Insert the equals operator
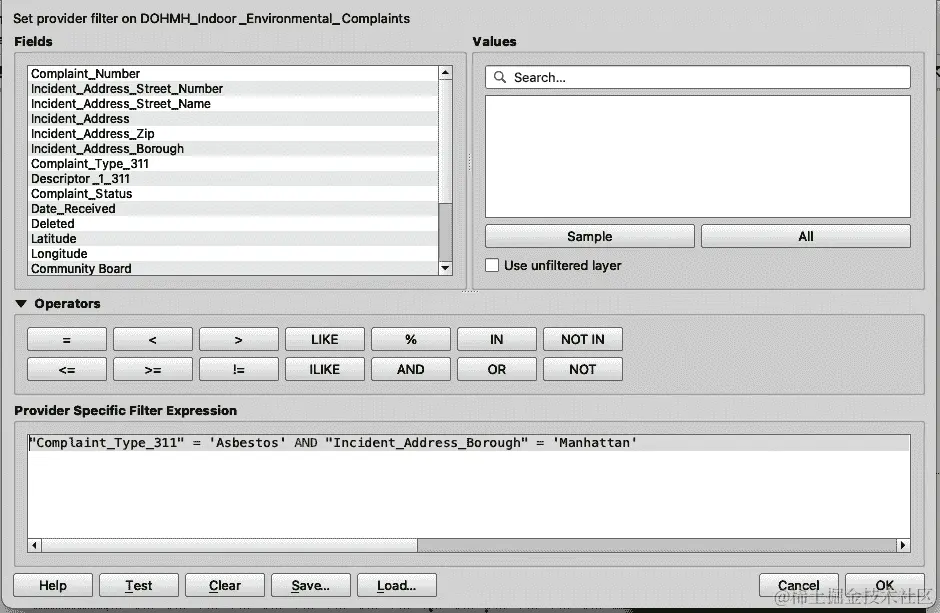Image resolution: width=940 pixels, height=613 pixels. pos(67,339)
